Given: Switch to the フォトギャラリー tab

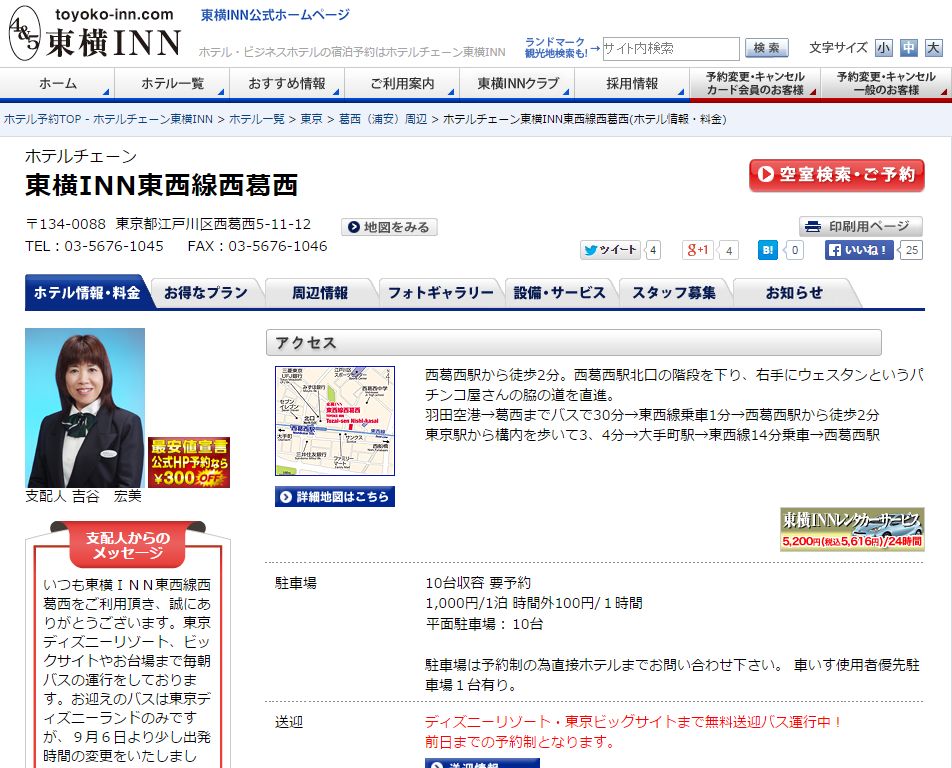Looking at the screenshot, I should pos(440,293).
